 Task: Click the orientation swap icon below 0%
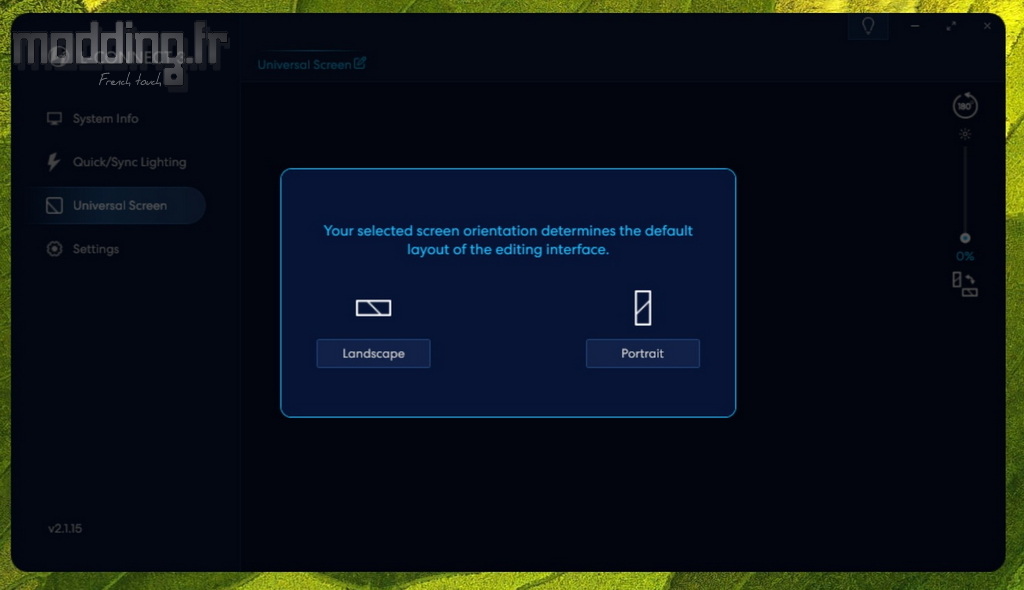coord(964,285)
